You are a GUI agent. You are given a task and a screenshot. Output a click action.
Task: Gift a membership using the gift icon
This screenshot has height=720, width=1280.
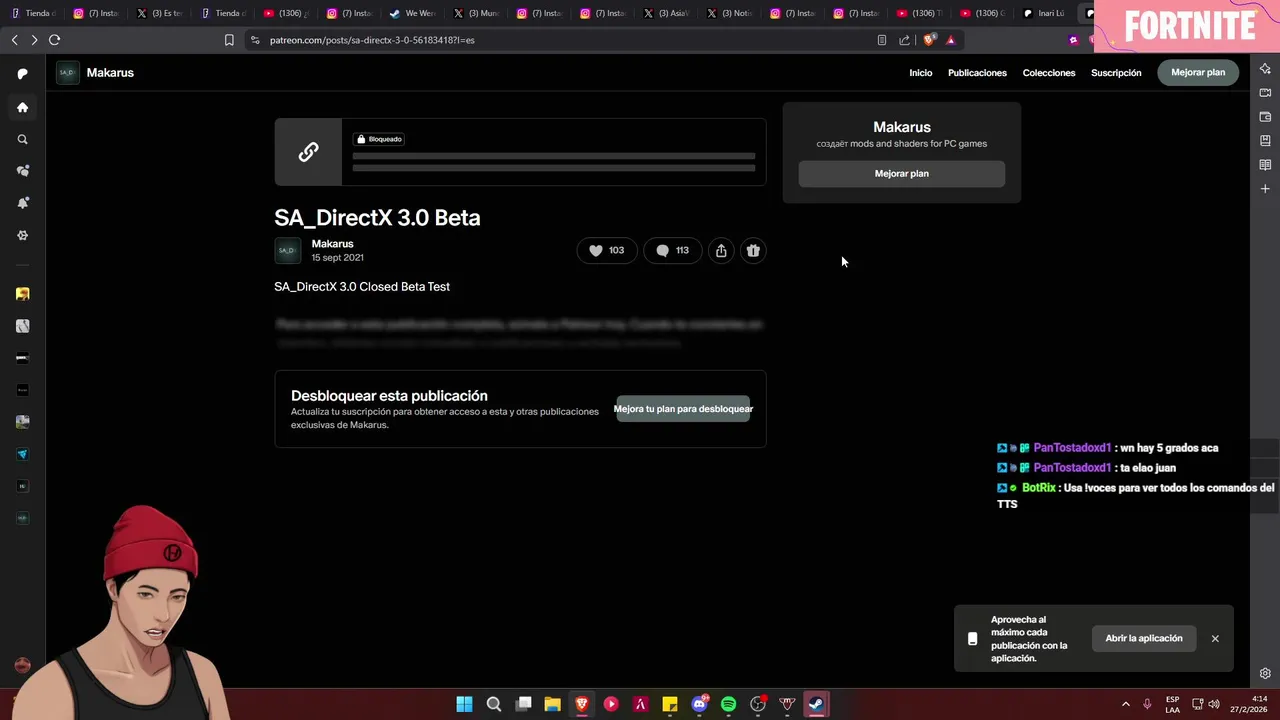753,251
